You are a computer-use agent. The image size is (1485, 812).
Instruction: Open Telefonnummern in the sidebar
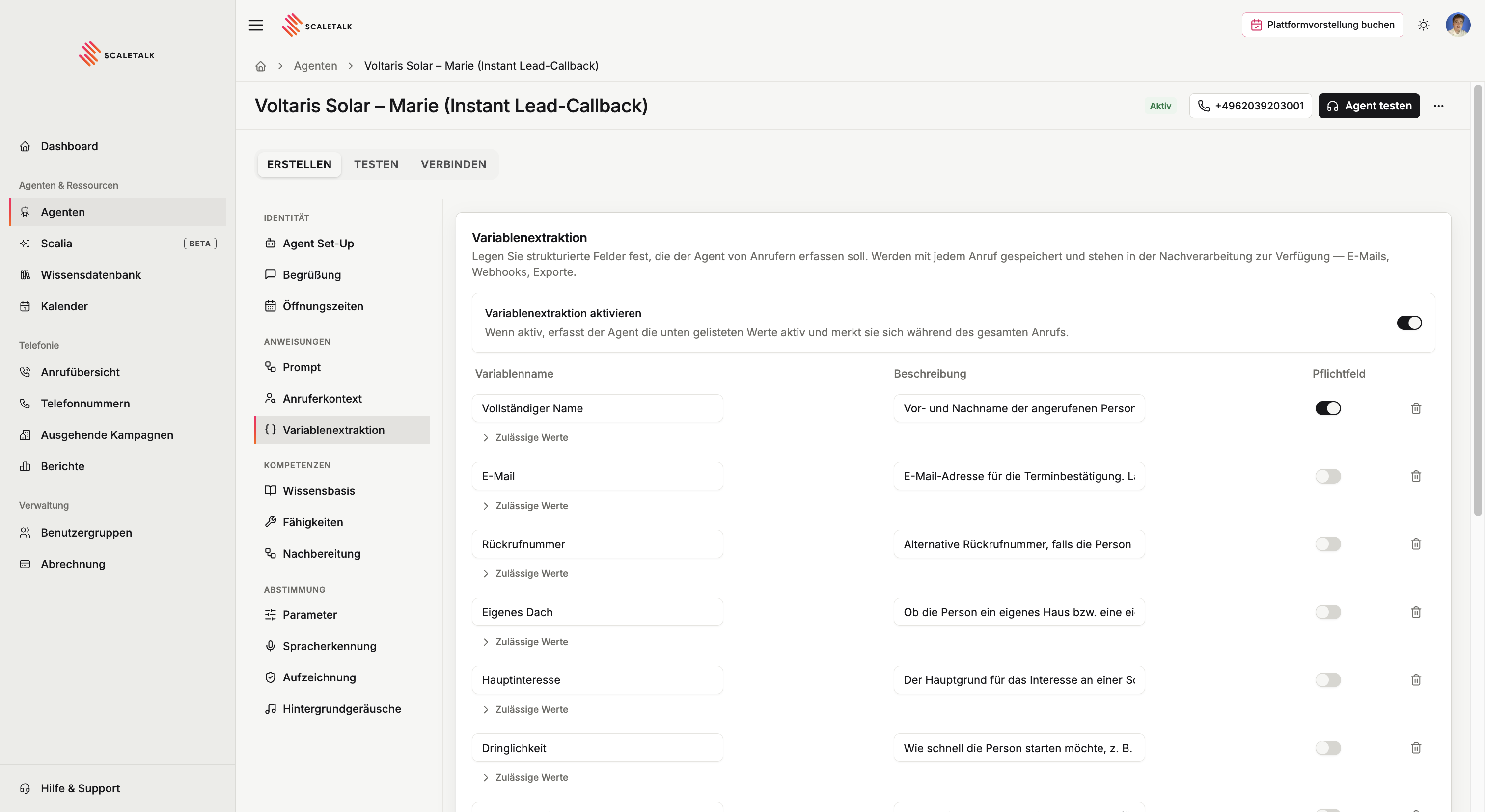tap(117, 404)
